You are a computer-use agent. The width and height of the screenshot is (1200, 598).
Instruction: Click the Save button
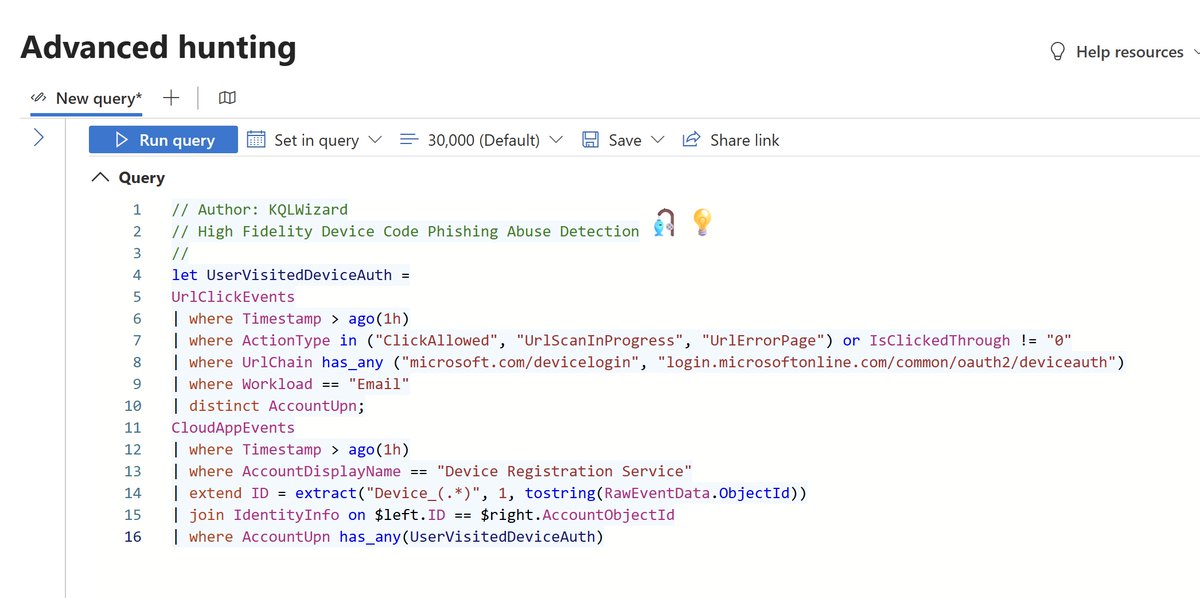[612, 140]
